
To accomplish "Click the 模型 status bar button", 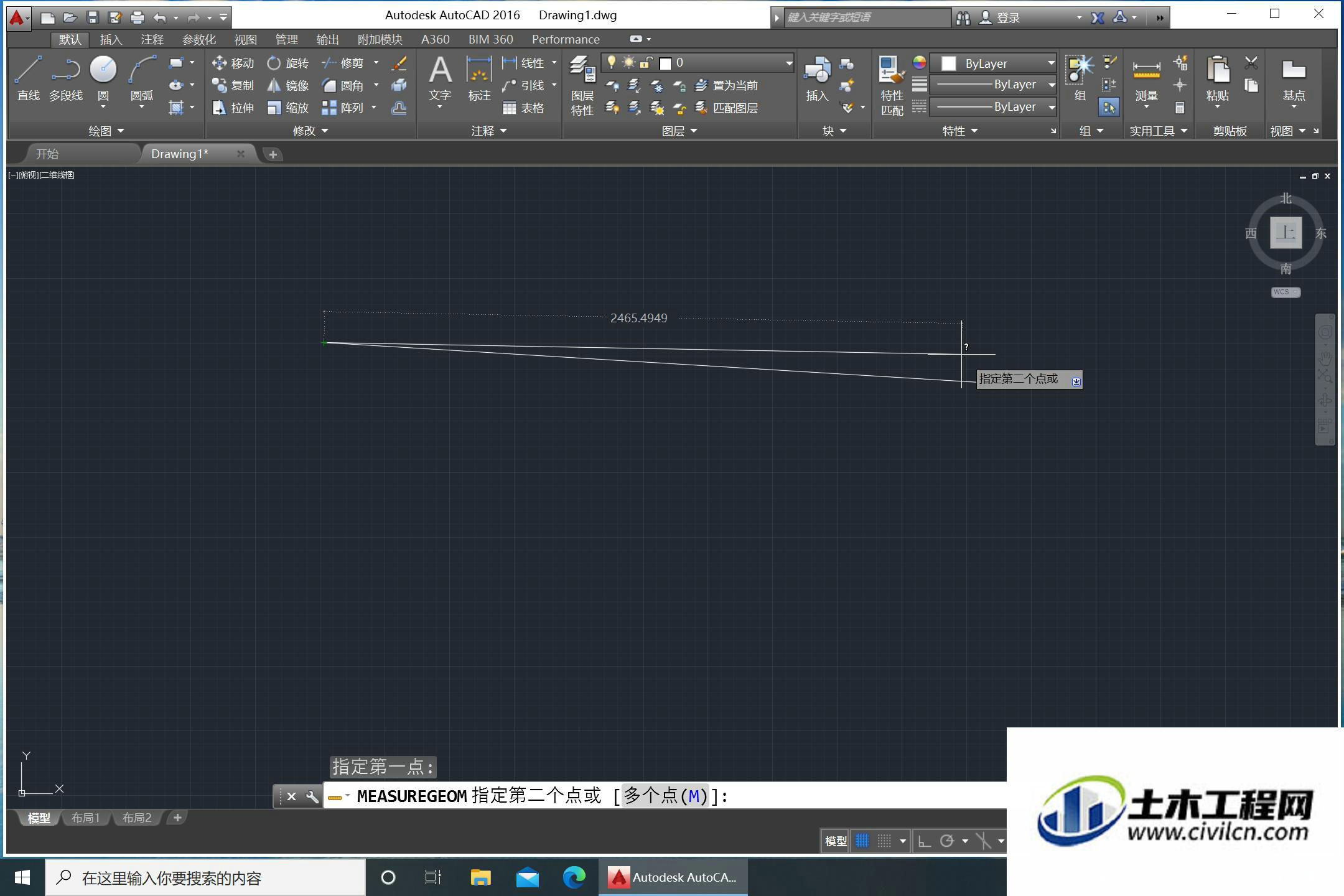I will [x=836, y=841].
